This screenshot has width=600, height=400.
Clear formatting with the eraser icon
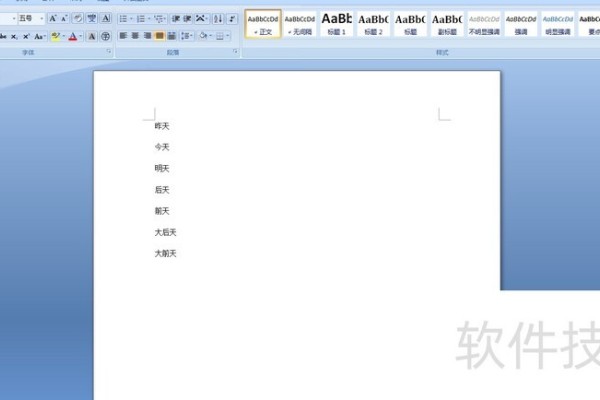coord(78,18)
